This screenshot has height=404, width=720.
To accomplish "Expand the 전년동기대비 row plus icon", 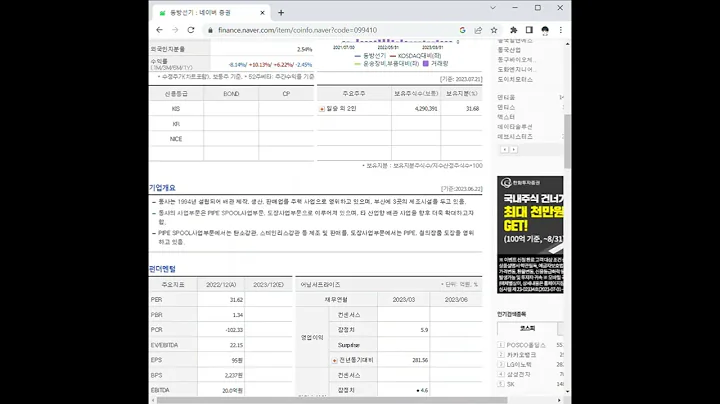I will point(334,360).
